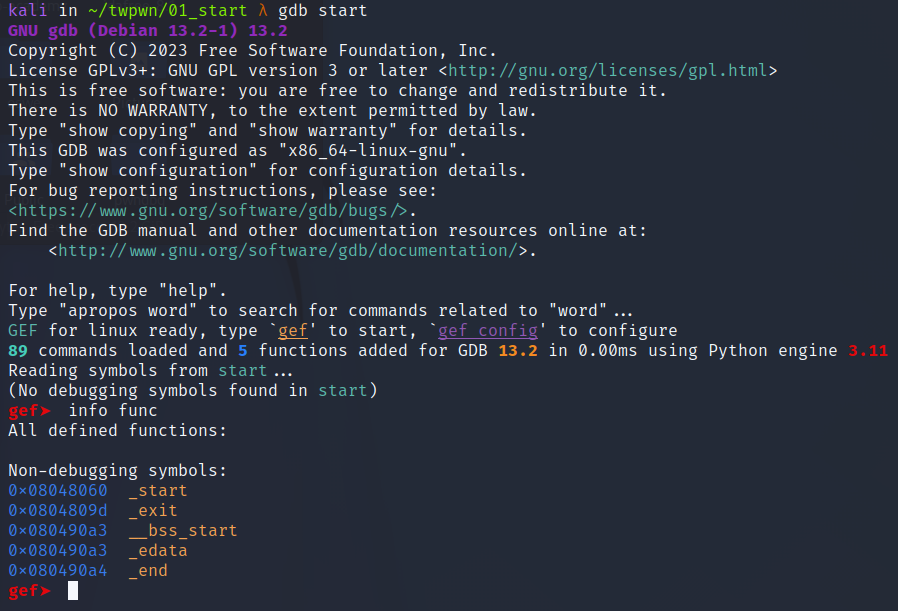Click the Python engine version 3.11
Image resolution: width=898 pixels, height=611 pixels.
point(868,351)
